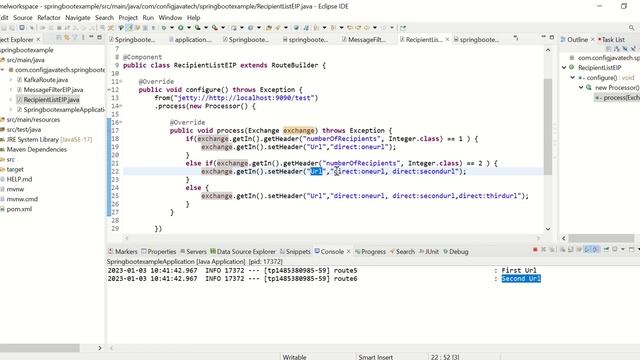This screenshot has height=360, width=640.
Task: Minimize the editor area
Action: (543, 37)
